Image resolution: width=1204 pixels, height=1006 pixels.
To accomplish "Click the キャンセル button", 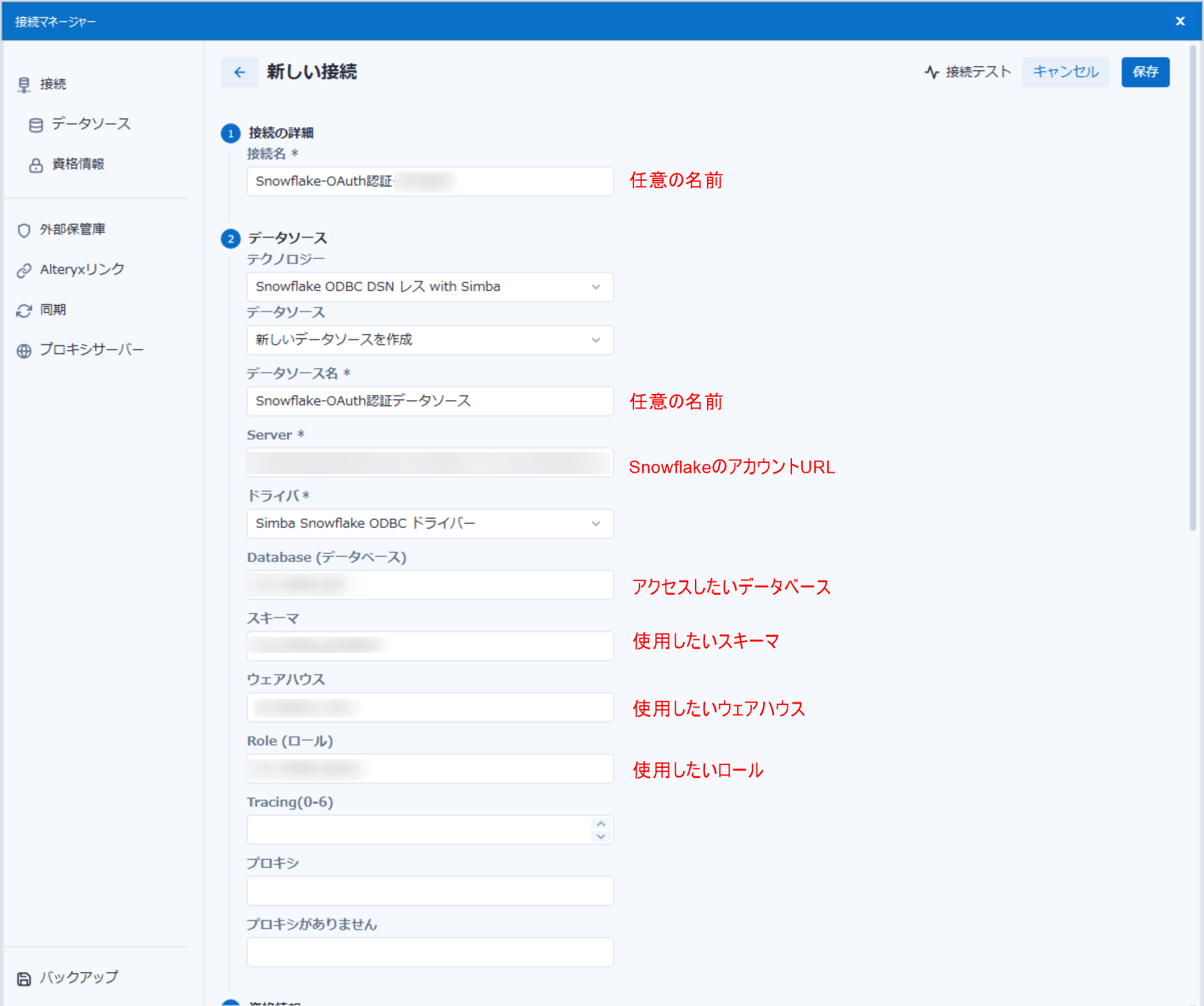I will [1065, 72].
